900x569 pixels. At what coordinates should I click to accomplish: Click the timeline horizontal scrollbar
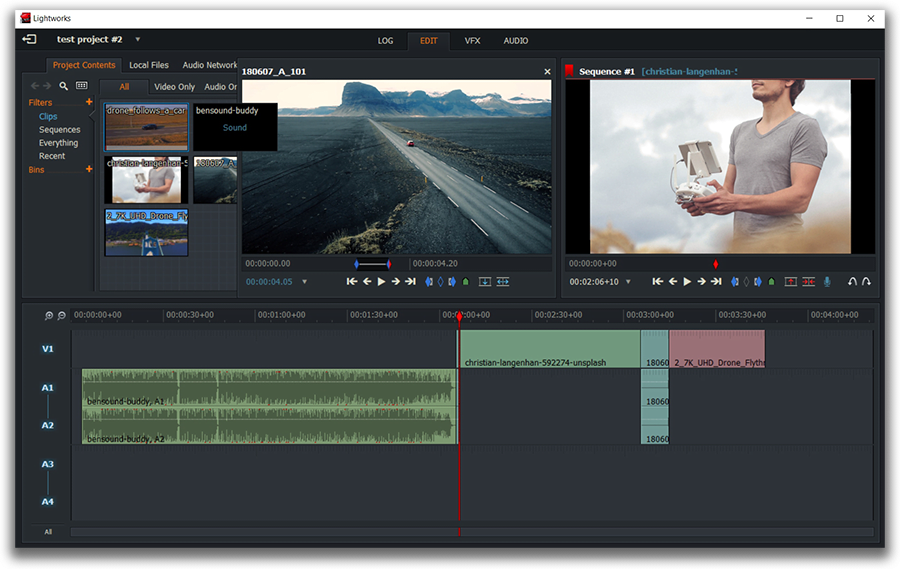[470, 532]
